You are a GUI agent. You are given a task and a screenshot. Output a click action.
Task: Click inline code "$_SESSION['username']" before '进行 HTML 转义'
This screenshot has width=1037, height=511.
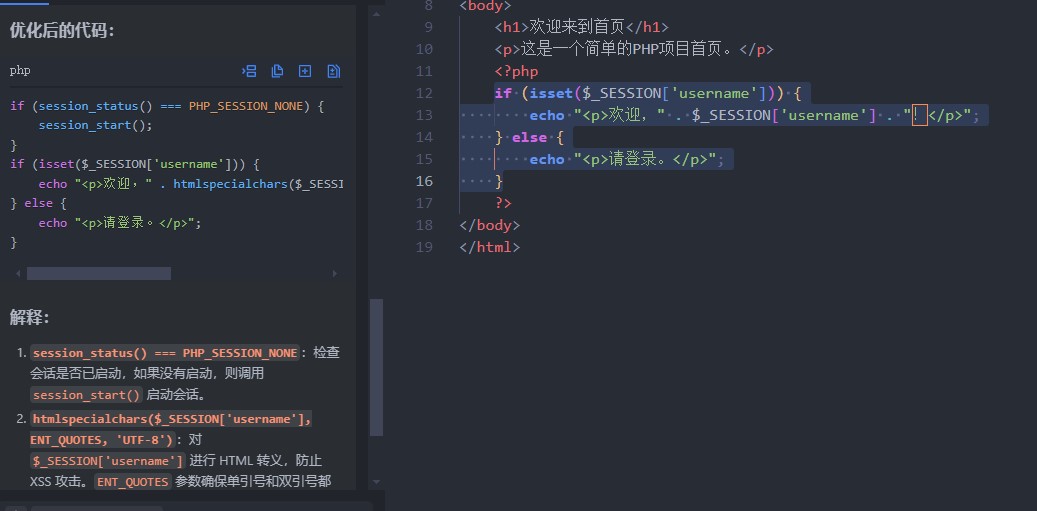(x=108, y=461)
